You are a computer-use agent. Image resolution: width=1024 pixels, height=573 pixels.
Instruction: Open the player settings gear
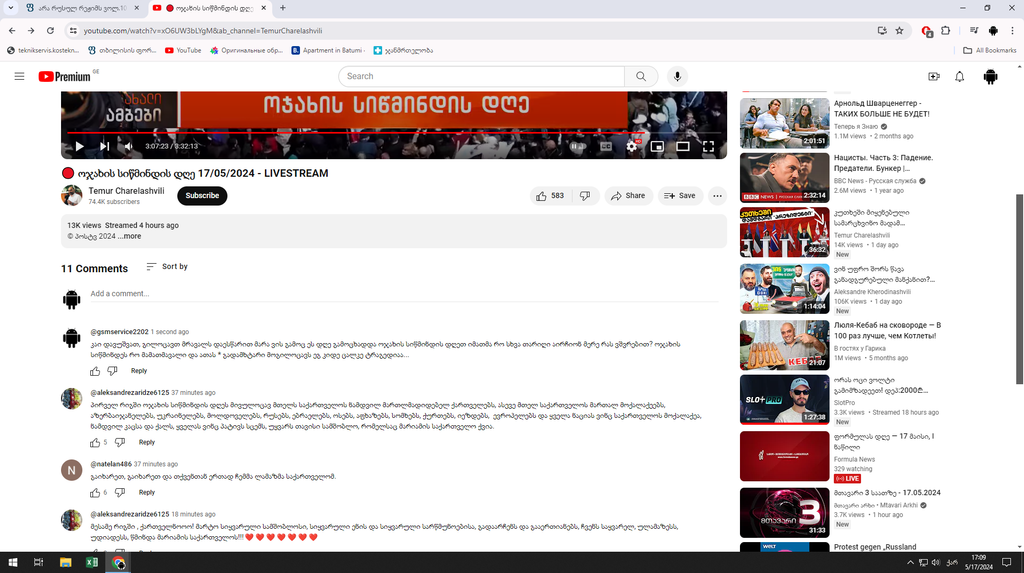click(x=632, y=146)
